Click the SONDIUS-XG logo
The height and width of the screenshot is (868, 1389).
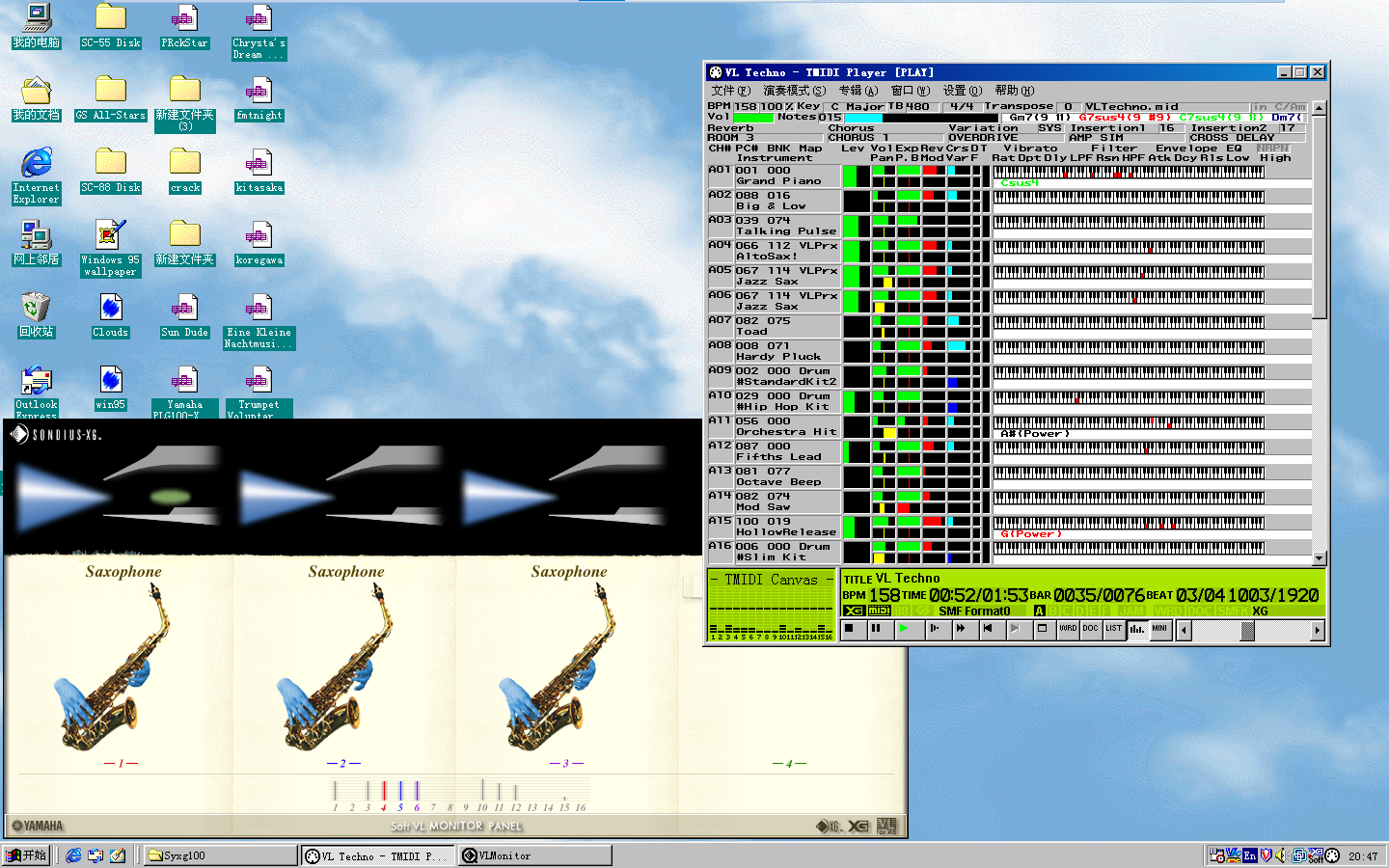pyautogui.click(x=56, y=435)
